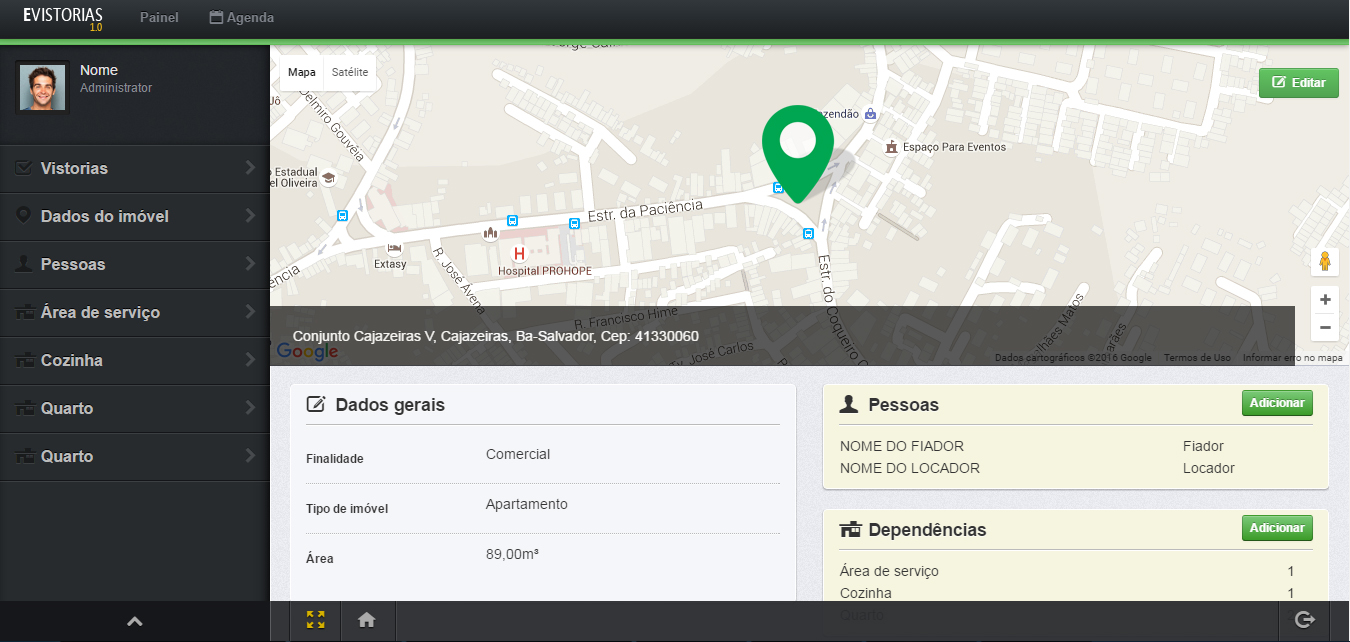
Task: Click the user profile photo
Action: pos(43,88)
